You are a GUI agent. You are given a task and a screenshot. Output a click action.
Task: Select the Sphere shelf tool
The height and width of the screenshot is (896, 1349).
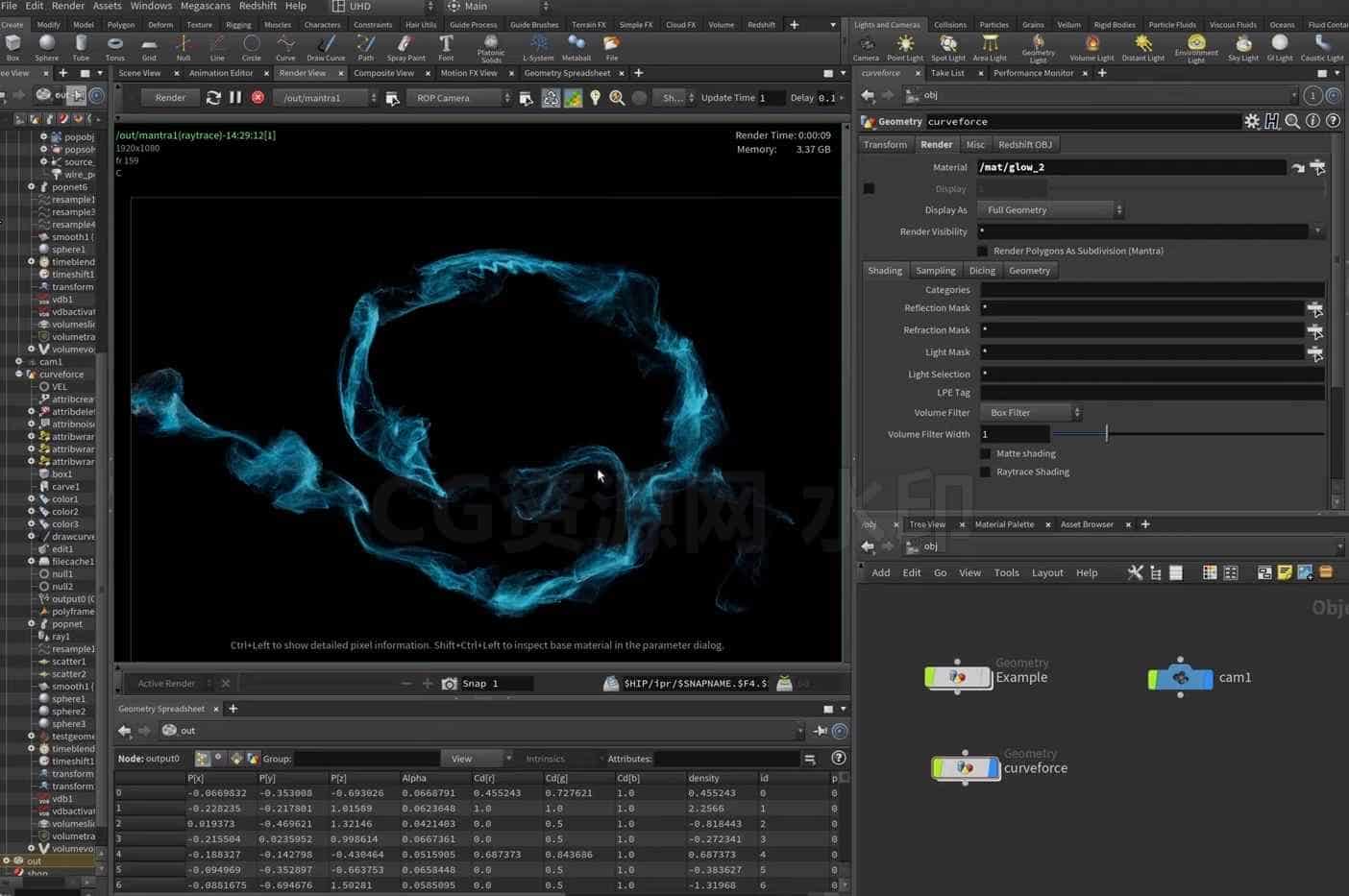pos(47,48)
